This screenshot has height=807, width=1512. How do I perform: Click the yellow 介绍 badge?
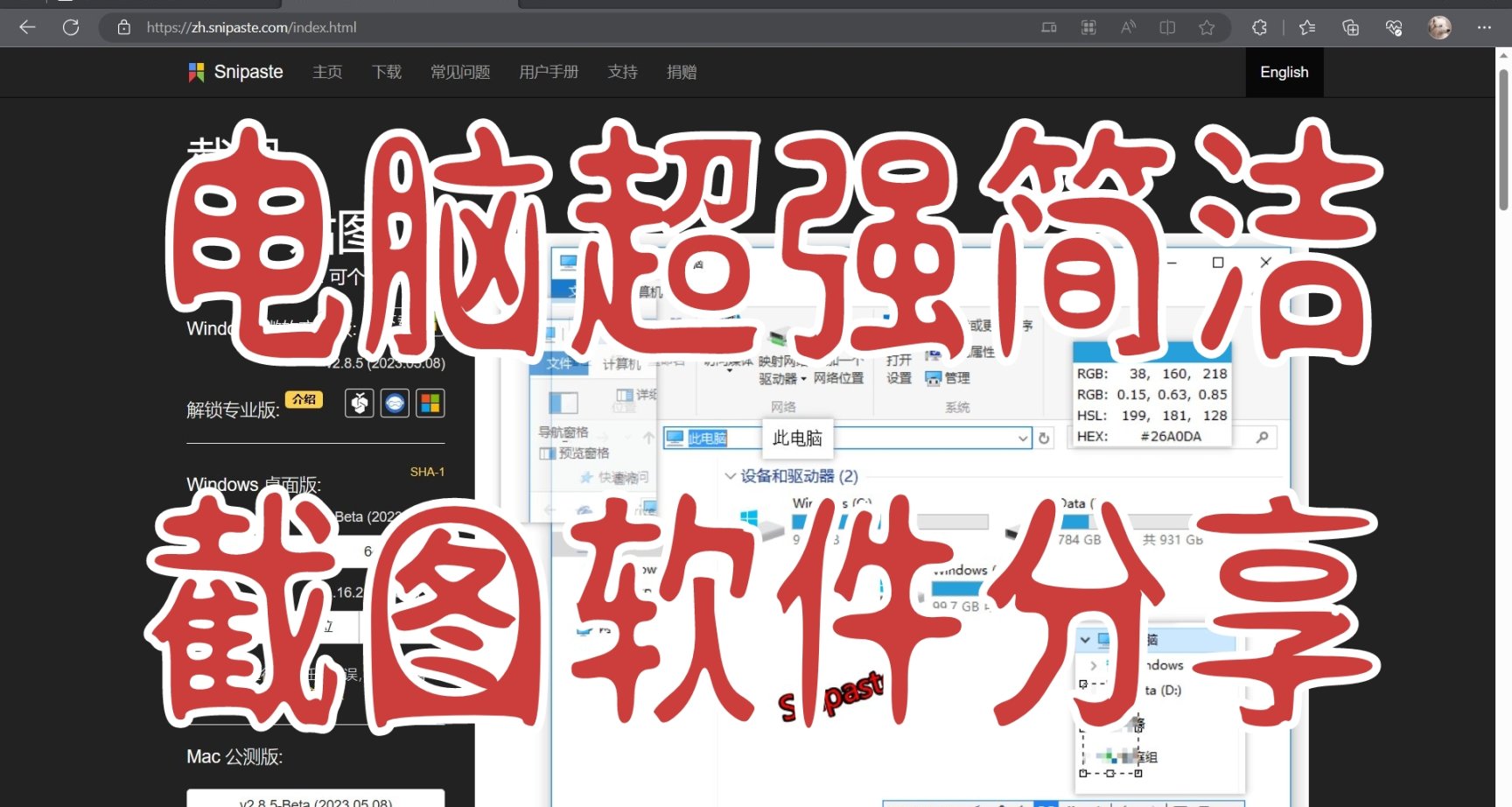pyautogui.click(x=304, y=399)
